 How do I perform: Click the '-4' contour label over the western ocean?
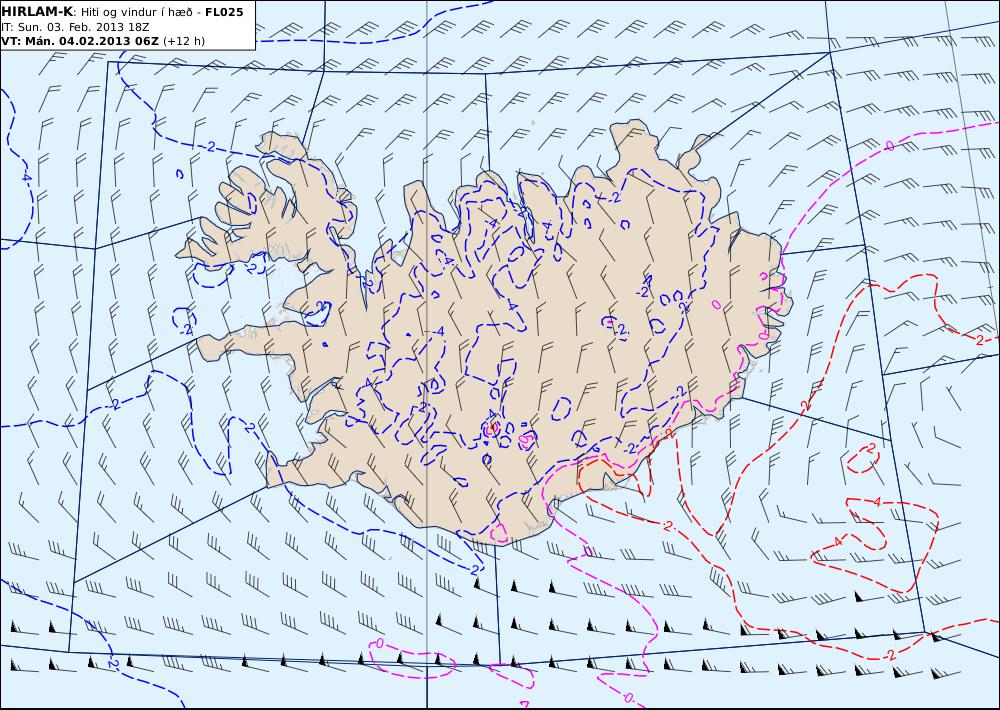25,175
